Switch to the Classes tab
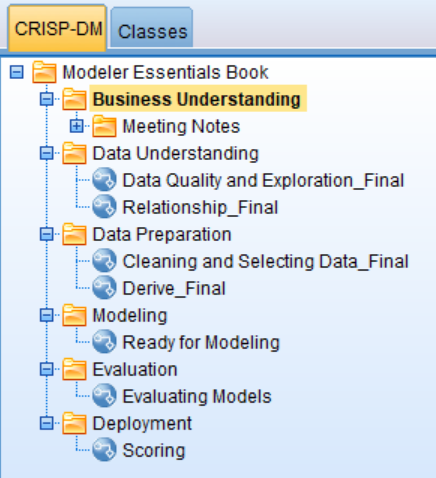The image size is (436, 478). 152,28
